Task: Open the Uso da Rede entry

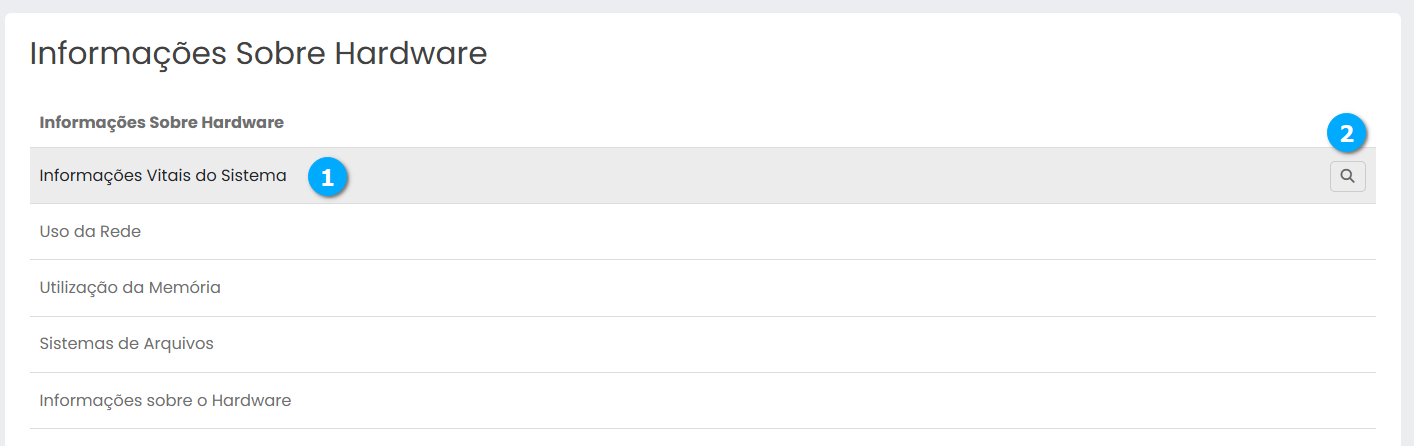Action: coord(700,232)
